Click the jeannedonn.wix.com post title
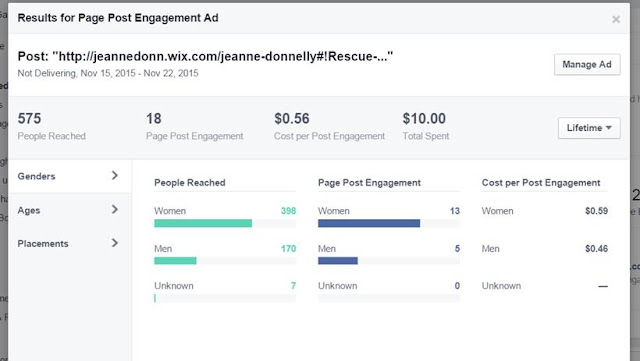 click(x=205, y=56)
